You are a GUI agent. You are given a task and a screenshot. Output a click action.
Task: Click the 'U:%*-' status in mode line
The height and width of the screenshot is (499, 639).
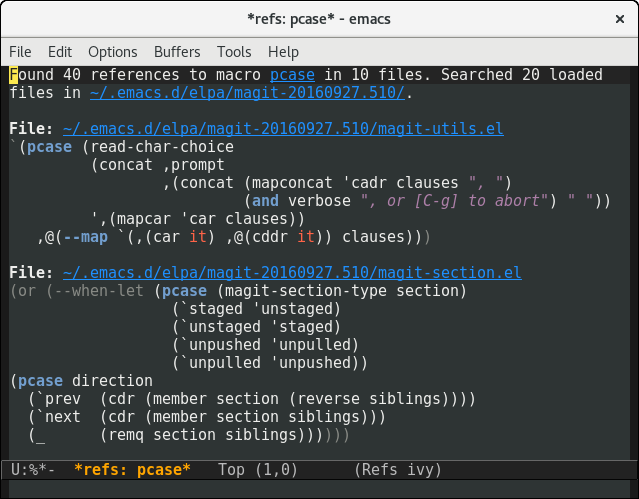pos(33,470)
